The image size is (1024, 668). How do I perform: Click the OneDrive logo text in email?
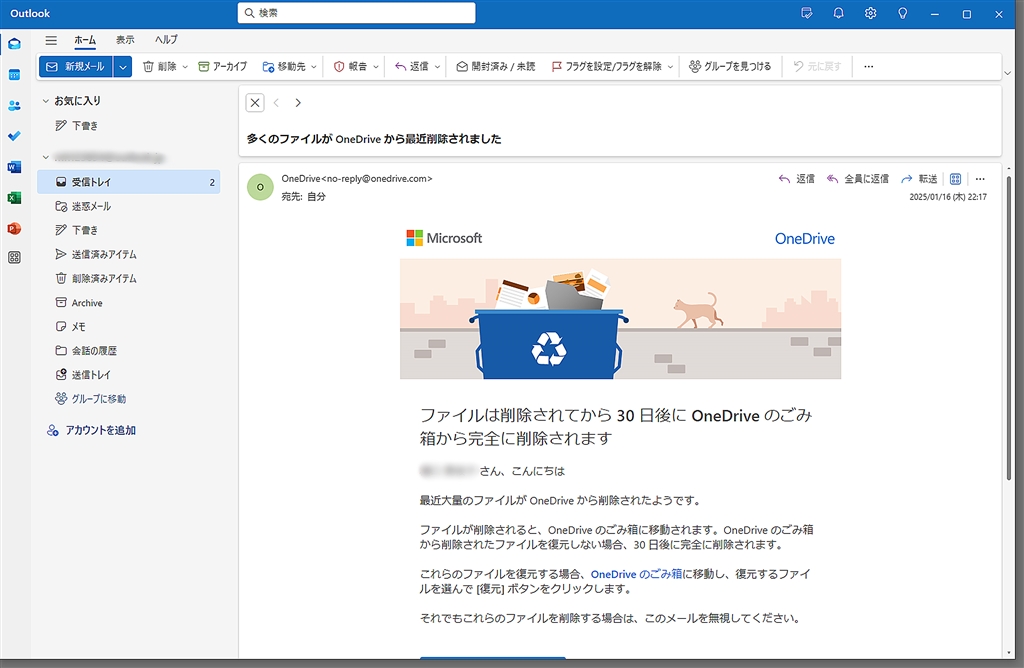(805, 239)
